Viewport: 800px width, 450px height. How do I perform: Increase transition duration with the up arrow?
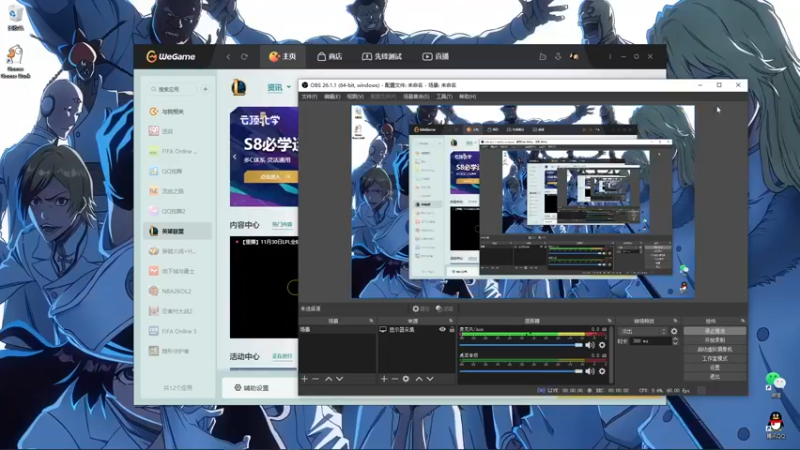[x=675, y=339]
